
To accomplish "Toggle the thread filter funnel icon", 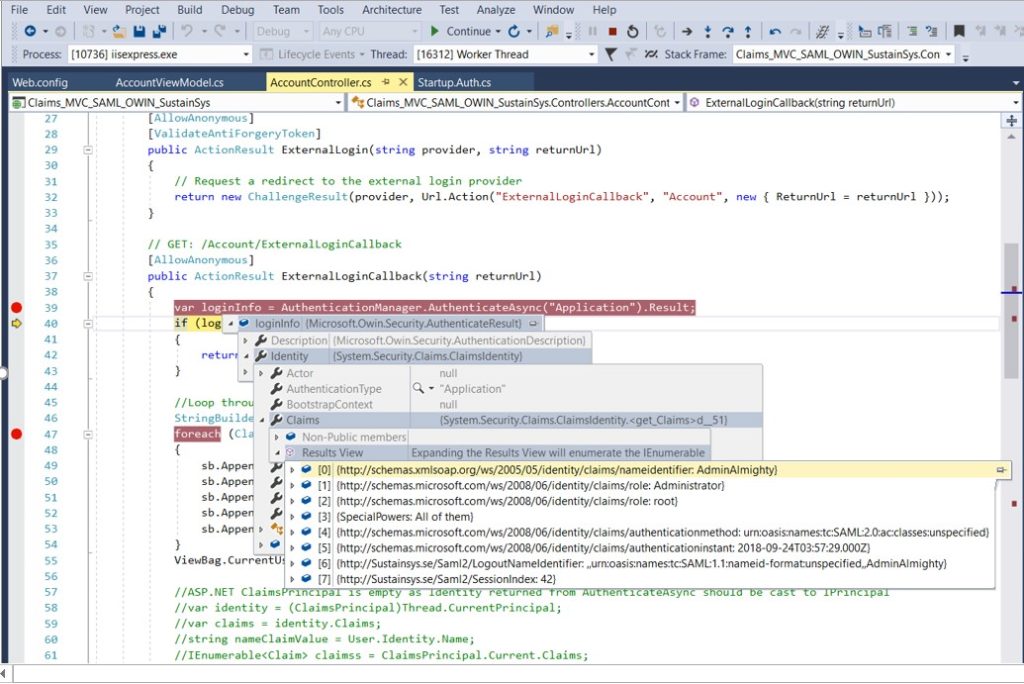I will (x=610, y=54).
